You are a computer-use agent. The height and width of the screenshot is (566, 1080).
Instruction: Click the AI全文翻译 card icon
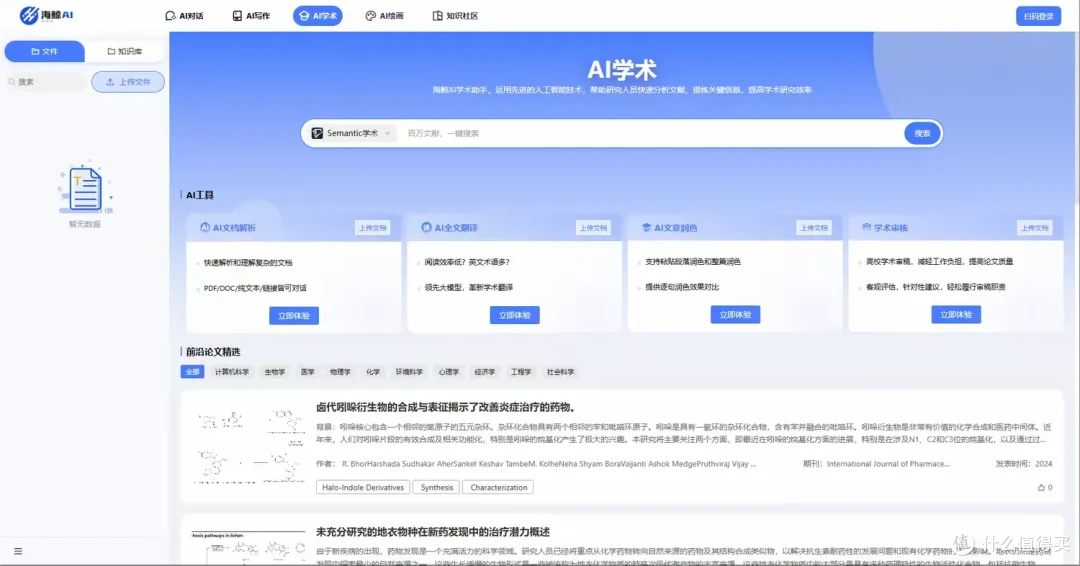(x=426, y=227)
